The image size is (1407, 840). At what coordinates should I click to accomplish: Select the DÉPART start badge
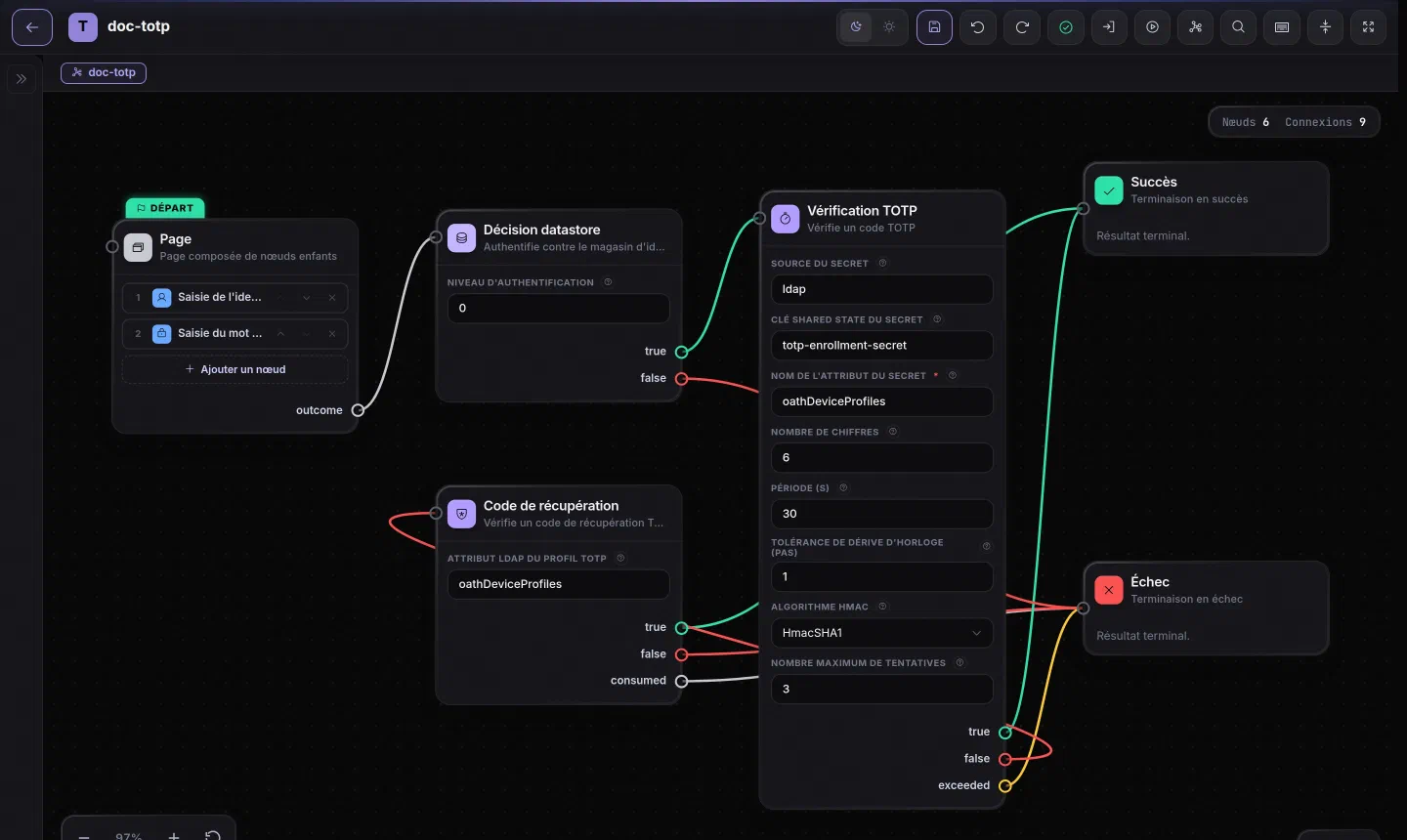(165, 208)
